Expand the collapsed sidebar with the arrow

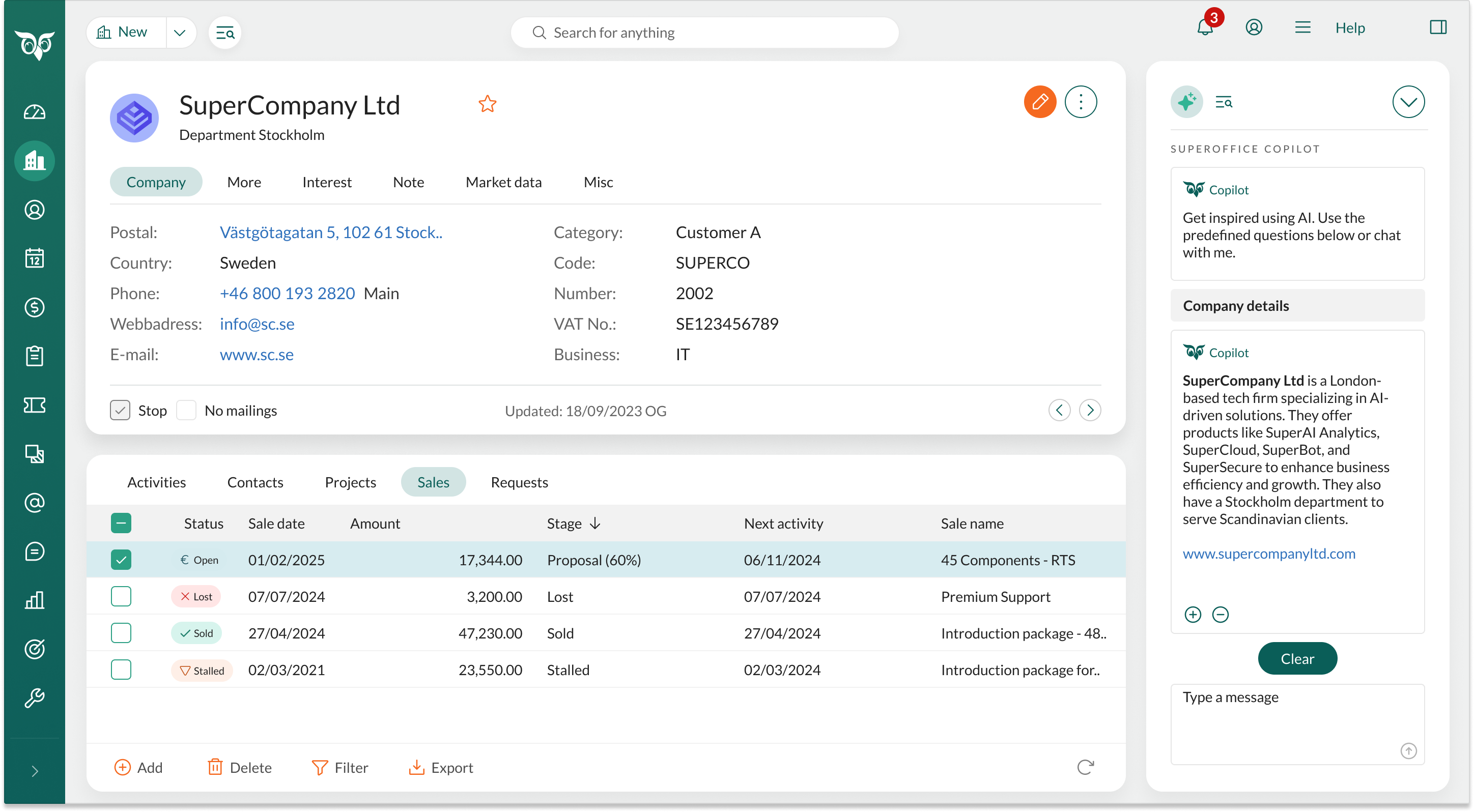point(34,771)
